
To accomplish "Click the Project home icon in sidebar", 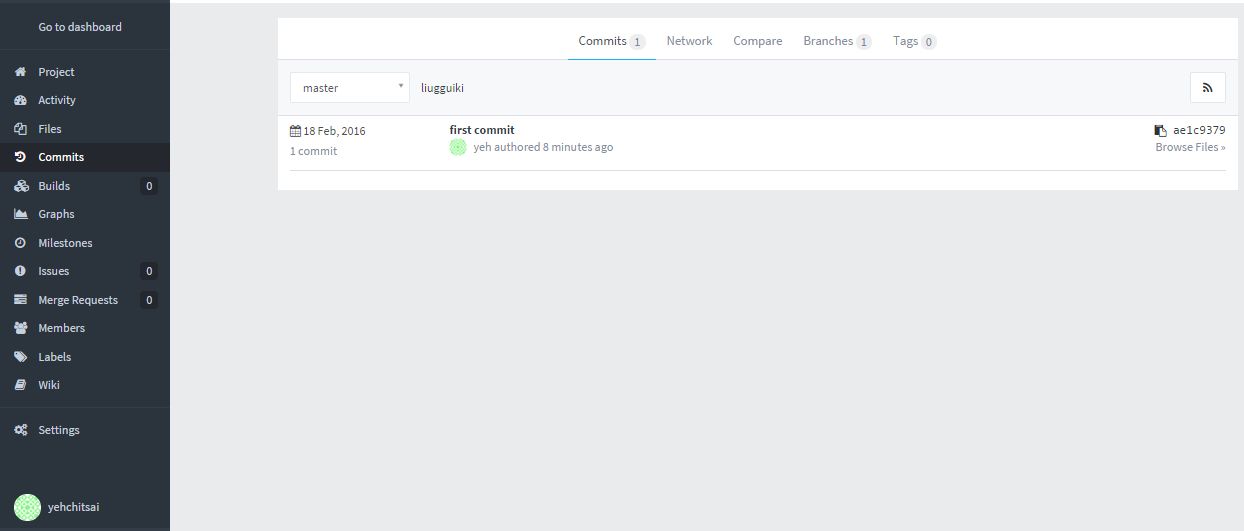I will pos(20,72).
